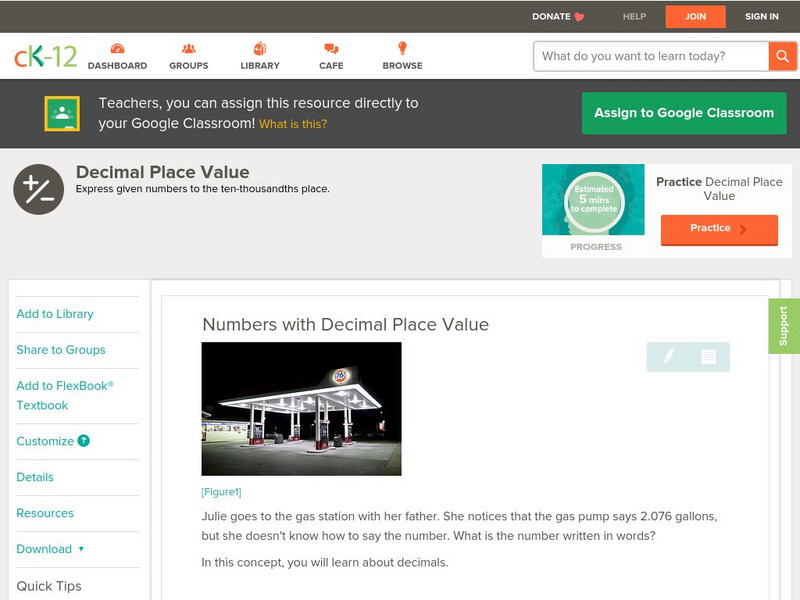Focus the 'What do you want to learn today?' search field
Image resolution: width=800 pixels, height=600 pixels.
[651, 56]
